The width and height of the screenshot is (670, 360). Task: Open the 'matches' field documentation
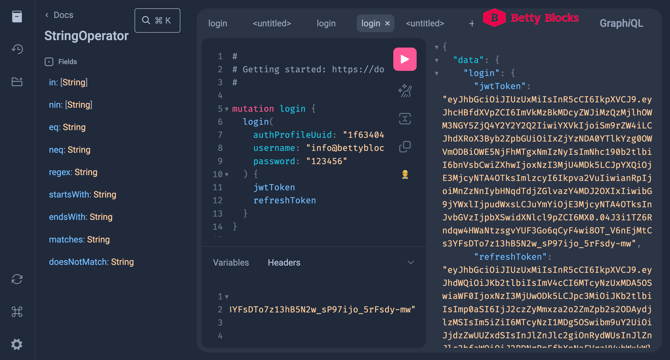point(66,240)
